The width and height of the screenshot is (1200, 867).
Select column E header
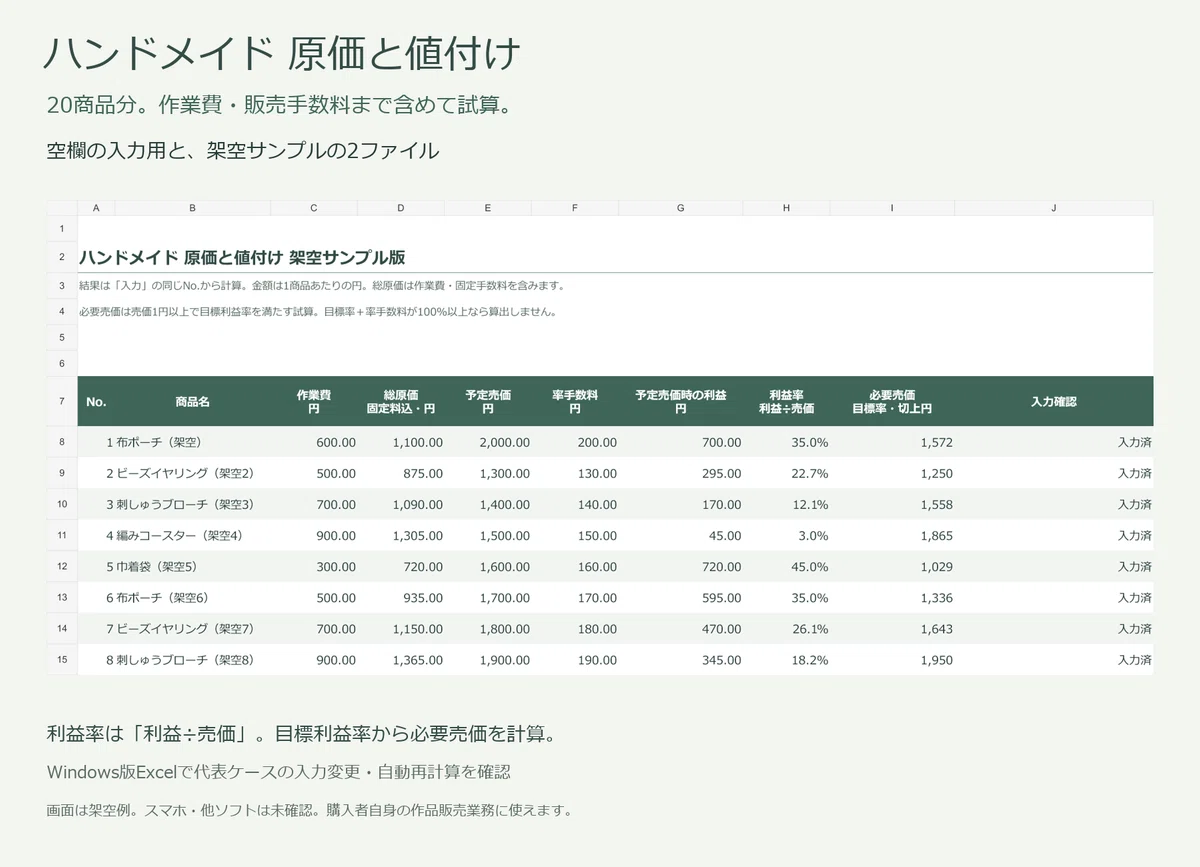tap(487, 208)
